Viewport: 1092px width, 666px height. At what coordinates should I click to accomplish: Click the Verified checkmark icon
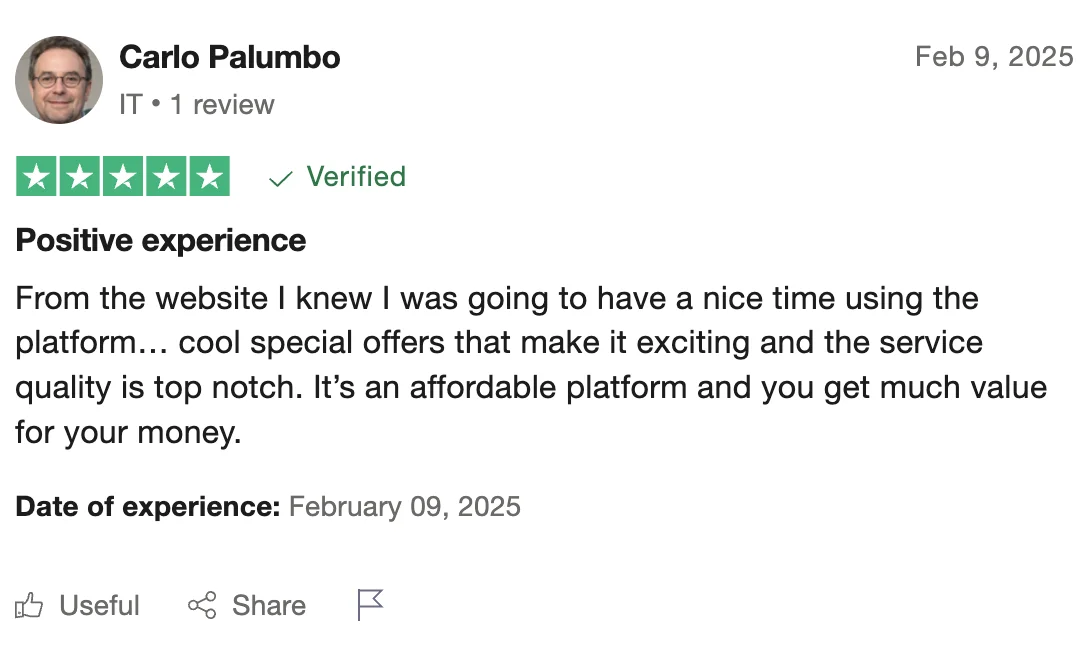tap(280, 179)
